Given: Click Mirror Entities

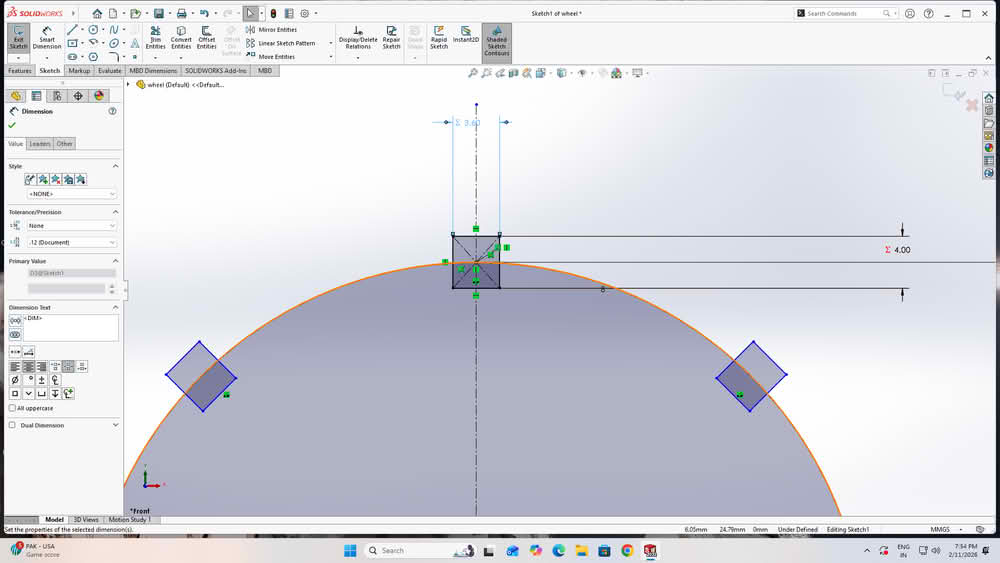Looking at the screenshot, I should point(272,29).
